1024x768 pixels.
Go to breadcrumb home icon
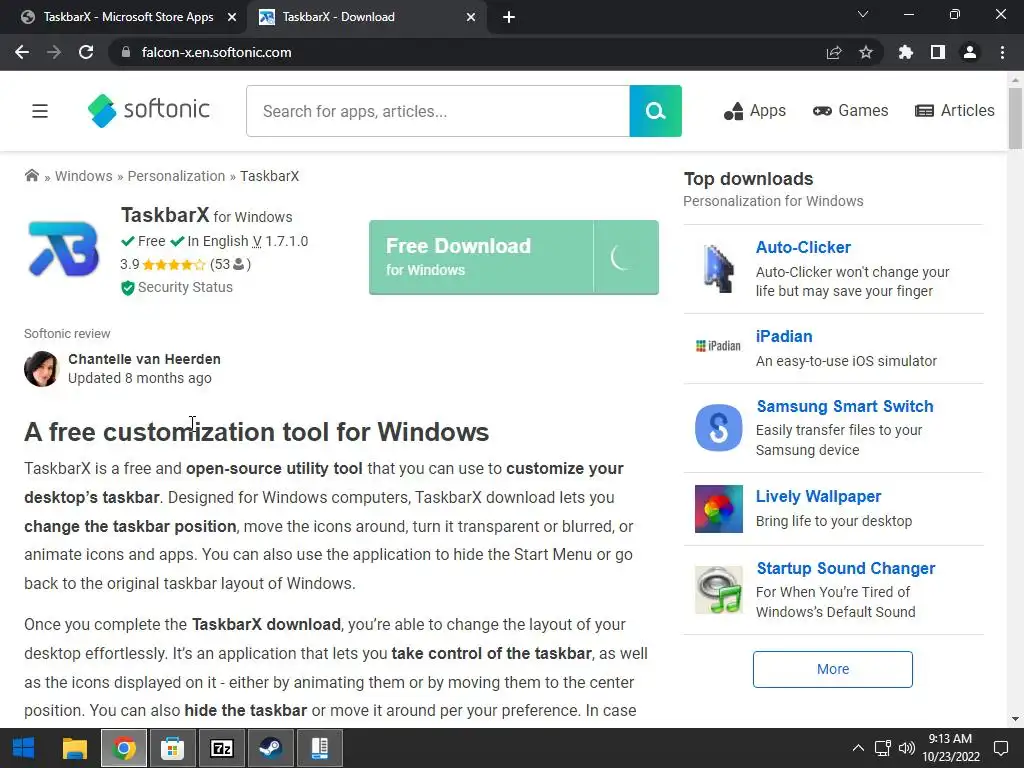(31, 176)
